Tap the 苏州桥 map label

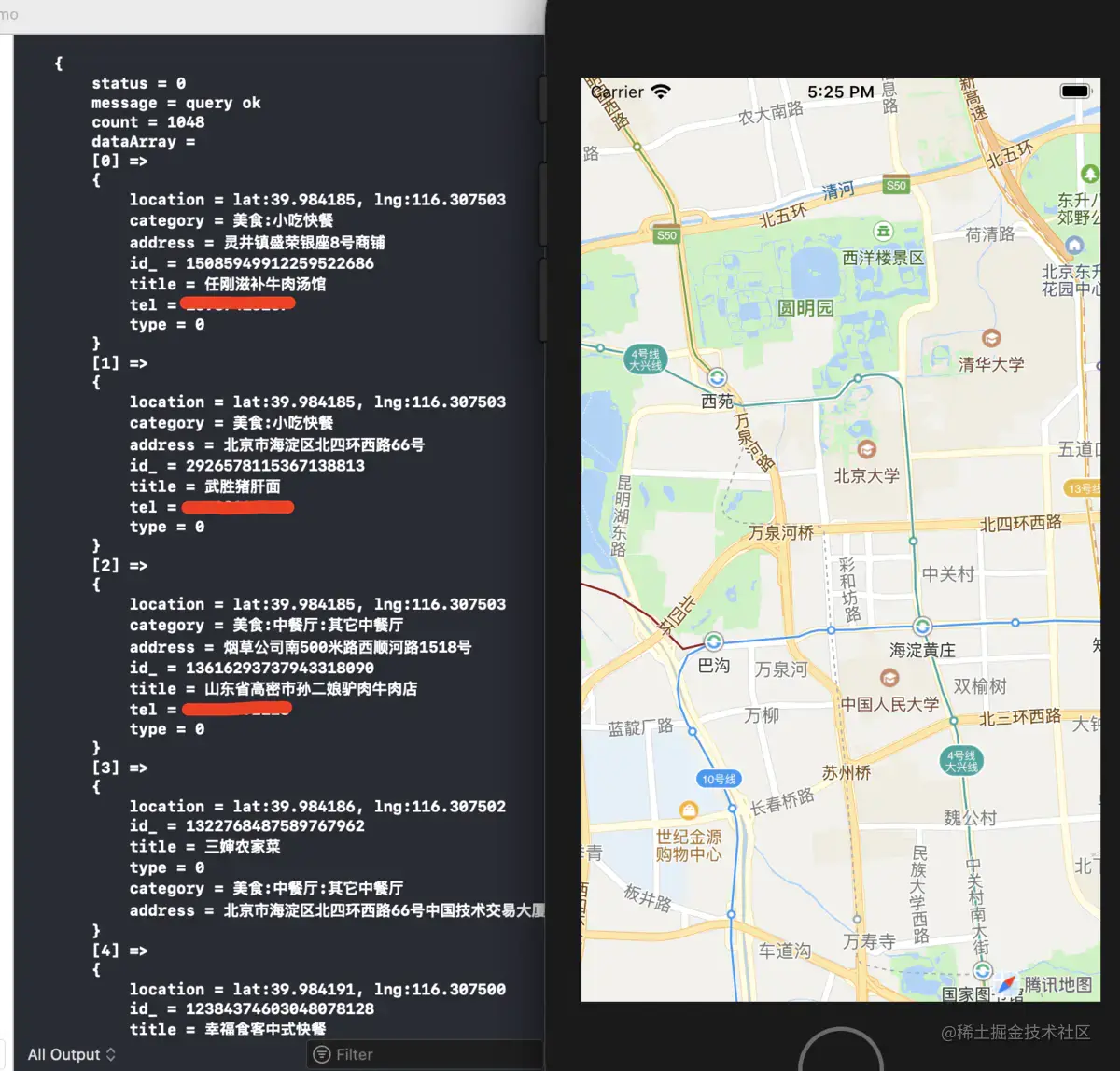(x=847, y=773)
